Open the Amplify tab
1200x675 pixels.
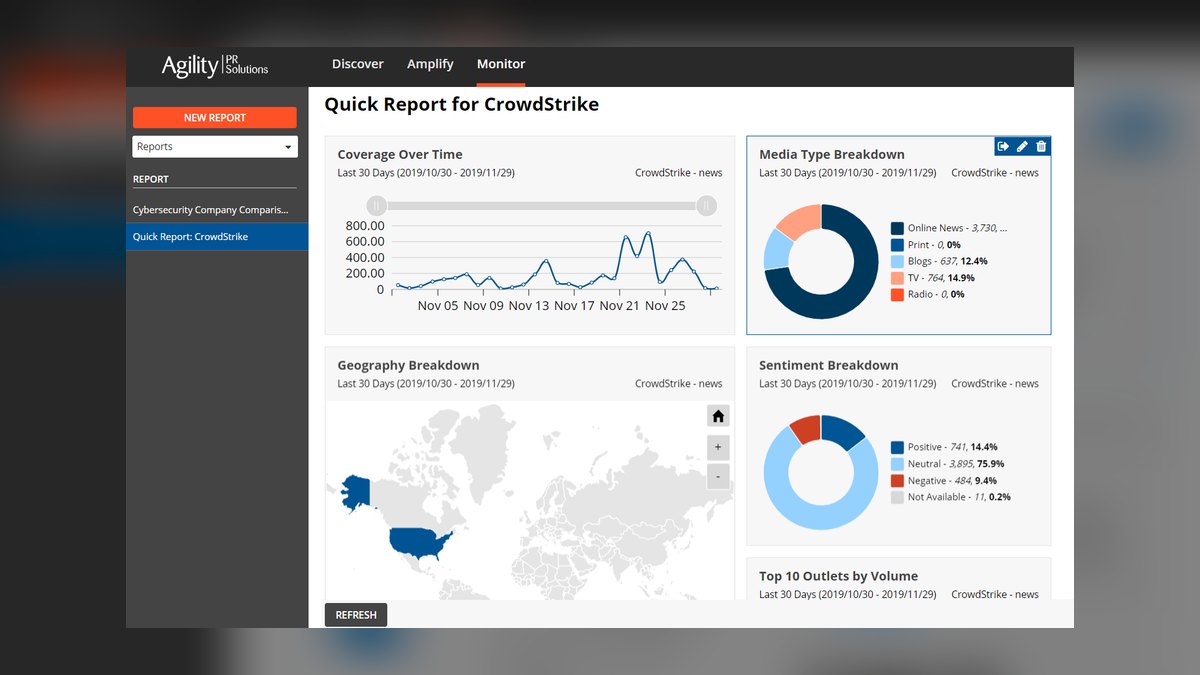430,64
